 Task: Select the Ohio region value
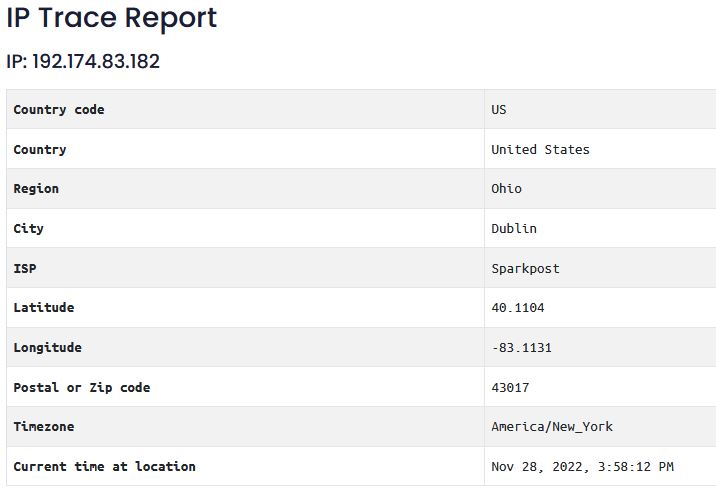(506, 189)
